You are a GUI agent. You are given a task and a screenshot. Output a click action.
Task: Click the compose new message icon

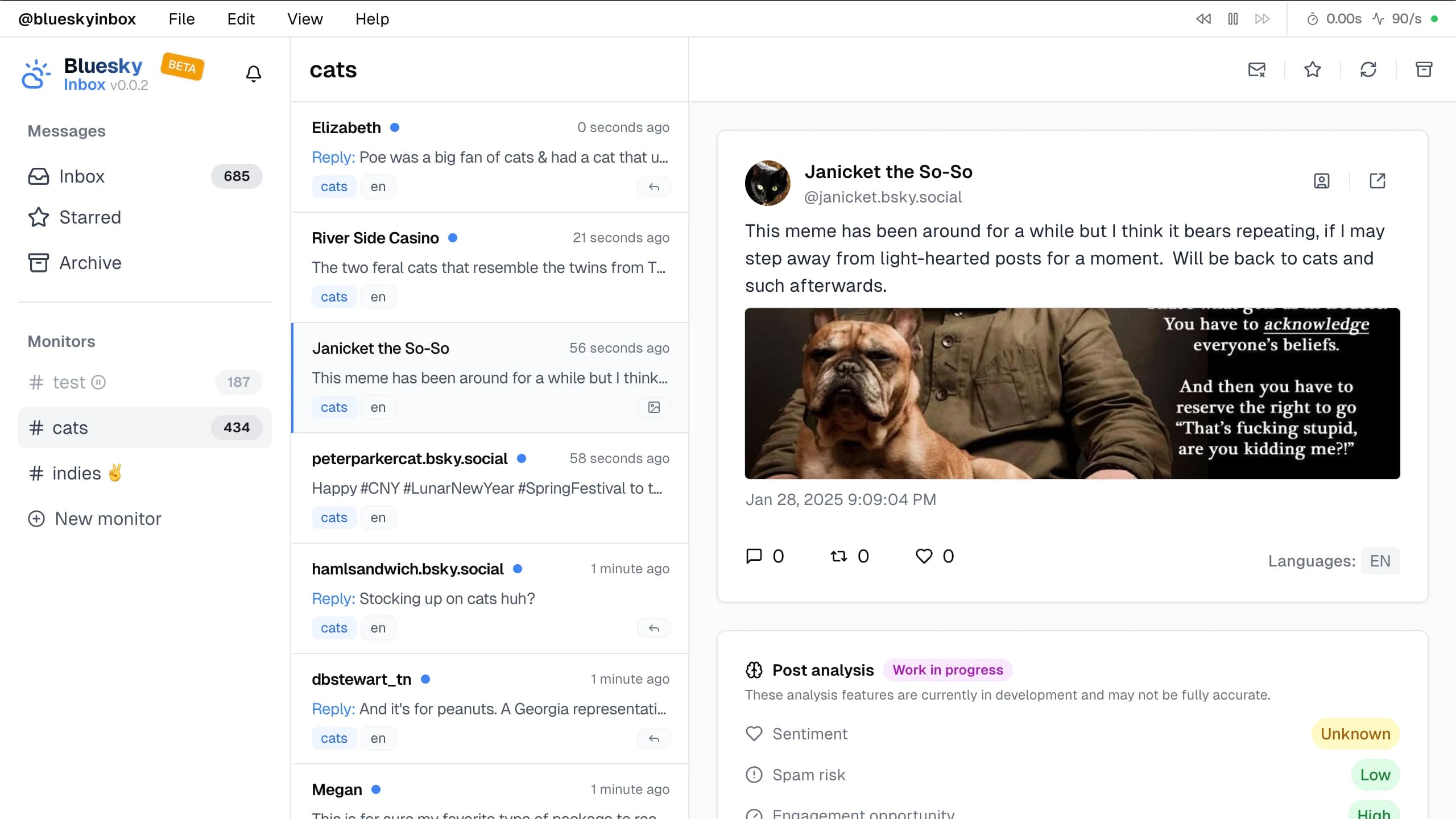[1257, 69]
